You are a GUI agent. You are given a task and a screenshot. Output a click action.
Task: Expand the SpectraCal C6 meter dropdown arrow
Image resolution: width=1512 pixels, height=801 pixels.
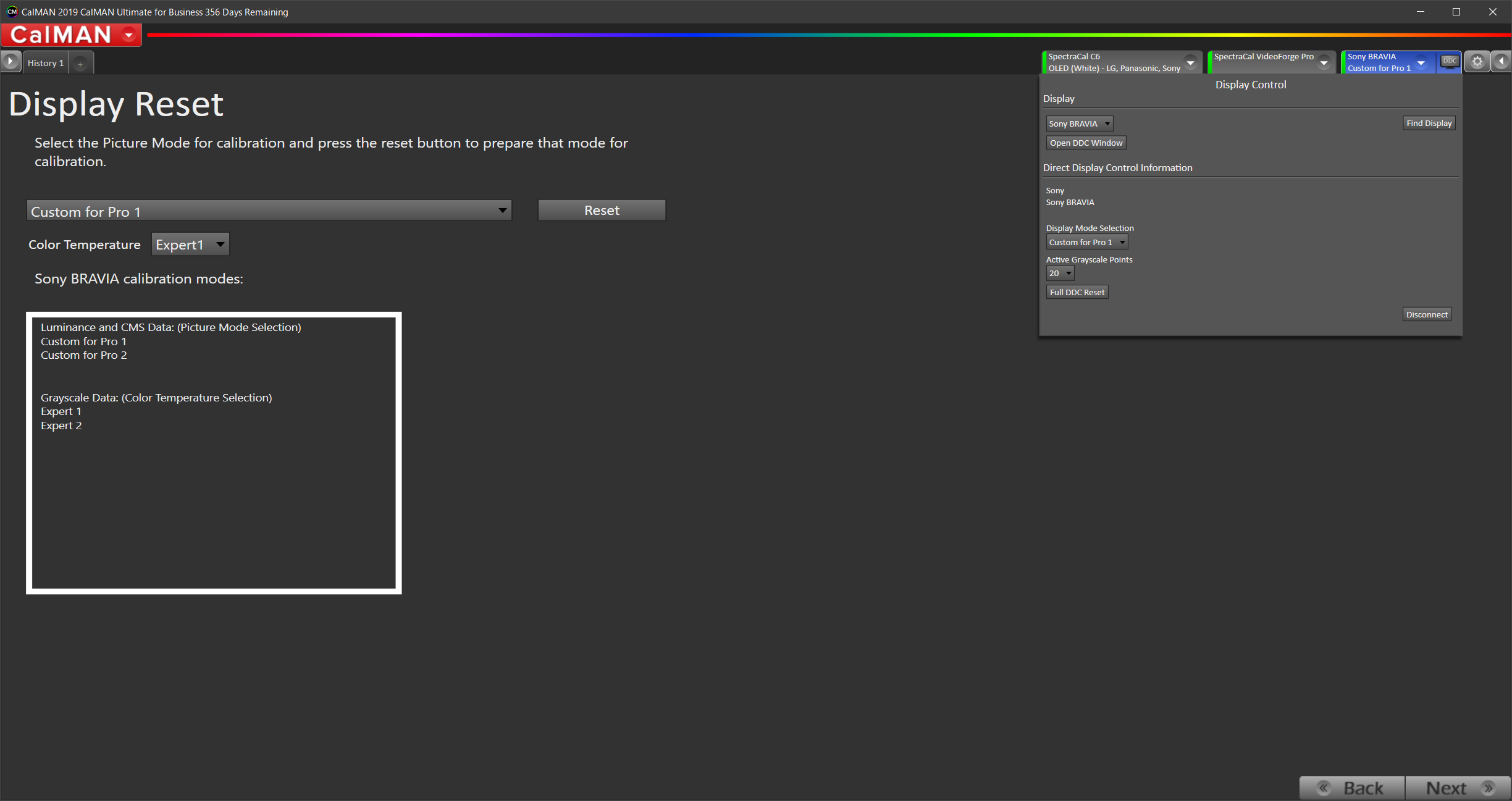coord(1190,62)
